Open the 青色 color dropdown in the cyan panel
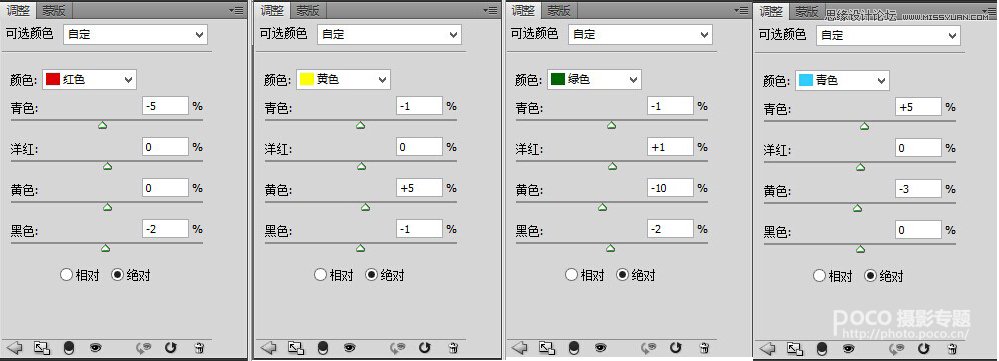This screenshot has width=999, height=361. tap(842, 81)
